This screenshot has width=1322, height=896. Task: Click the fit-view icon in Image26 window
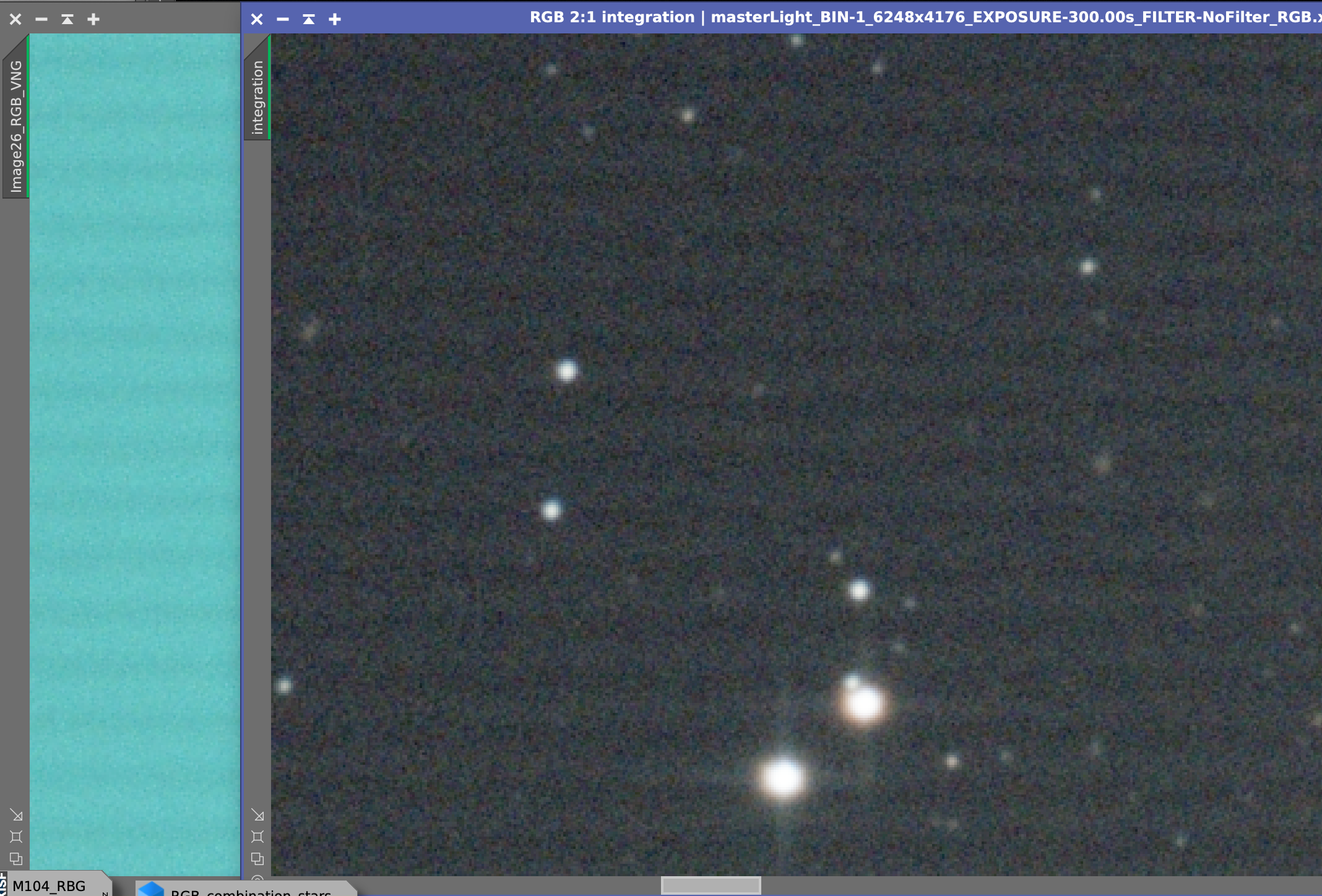click(17, 837)
